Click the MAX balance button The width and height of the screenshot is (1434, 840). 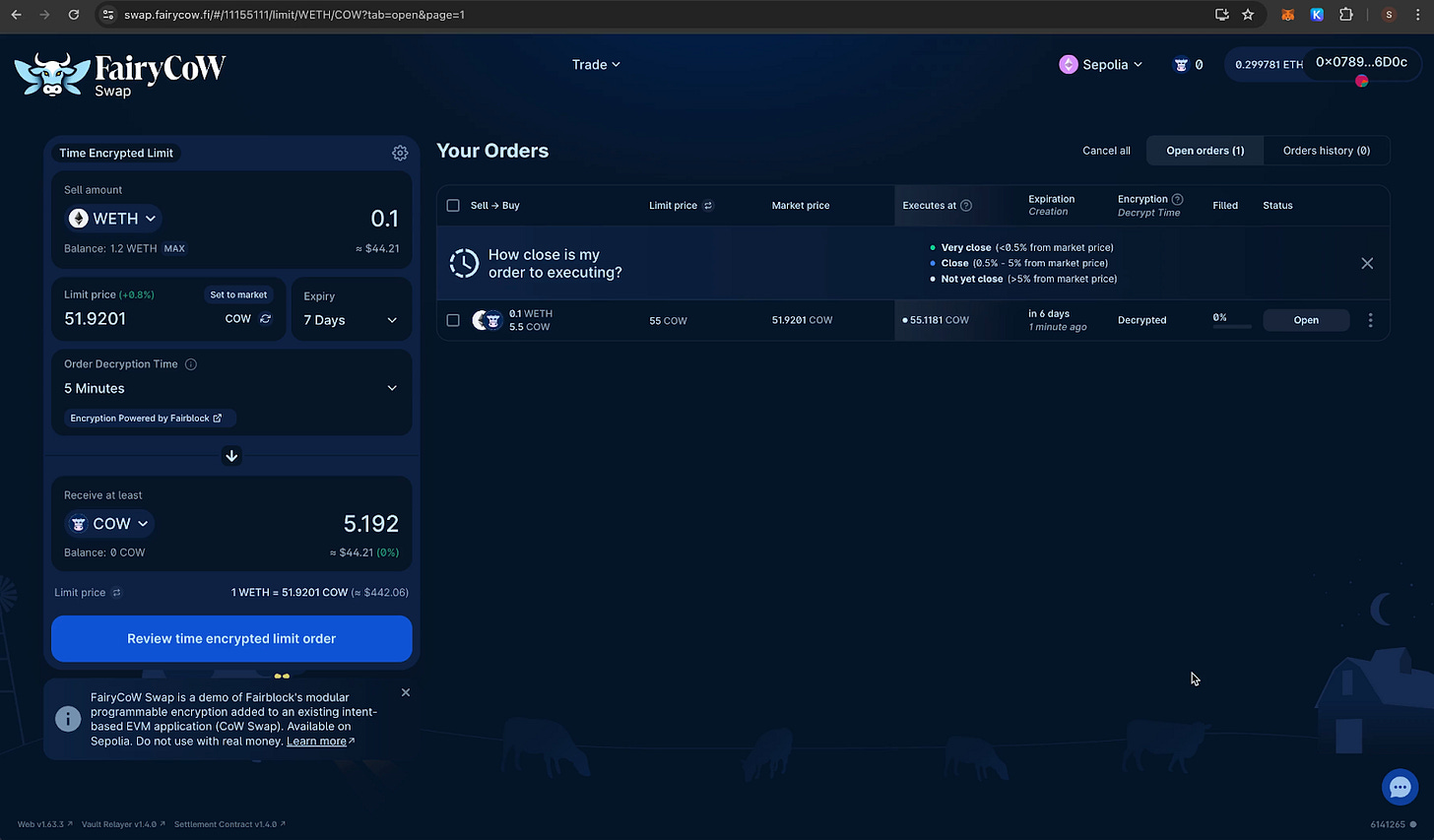click(x=174, y=249)
